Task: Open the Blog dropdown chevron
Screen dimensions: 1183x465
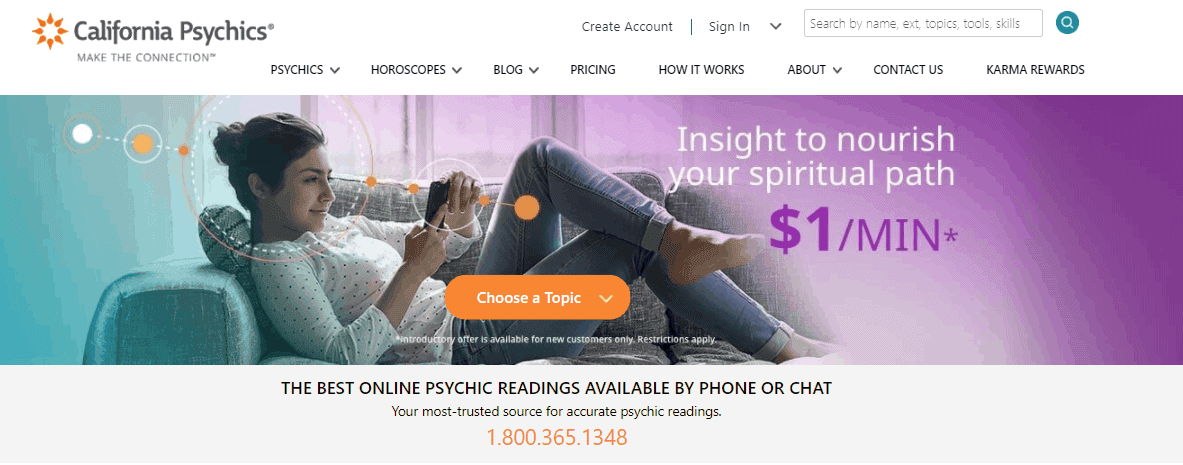Action: 534,70
